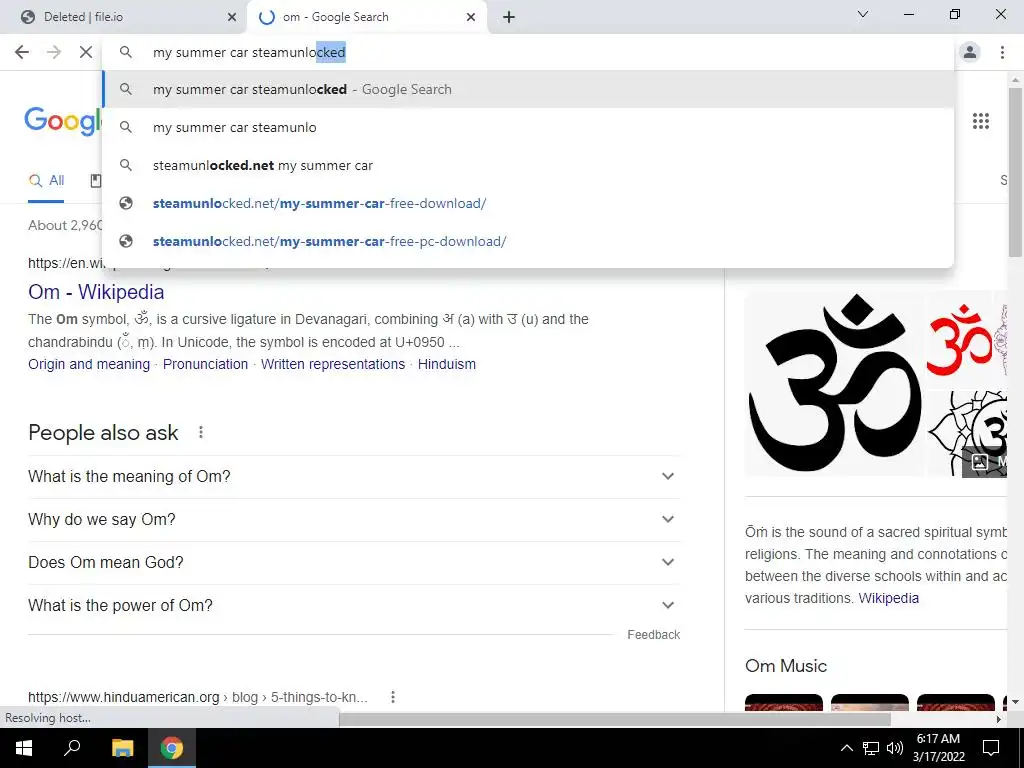This screenshot has height=768, width=1024.
Task: Select suggestion 'my summer car steamunlocked - Google Search'
Action: click(528, 89)
